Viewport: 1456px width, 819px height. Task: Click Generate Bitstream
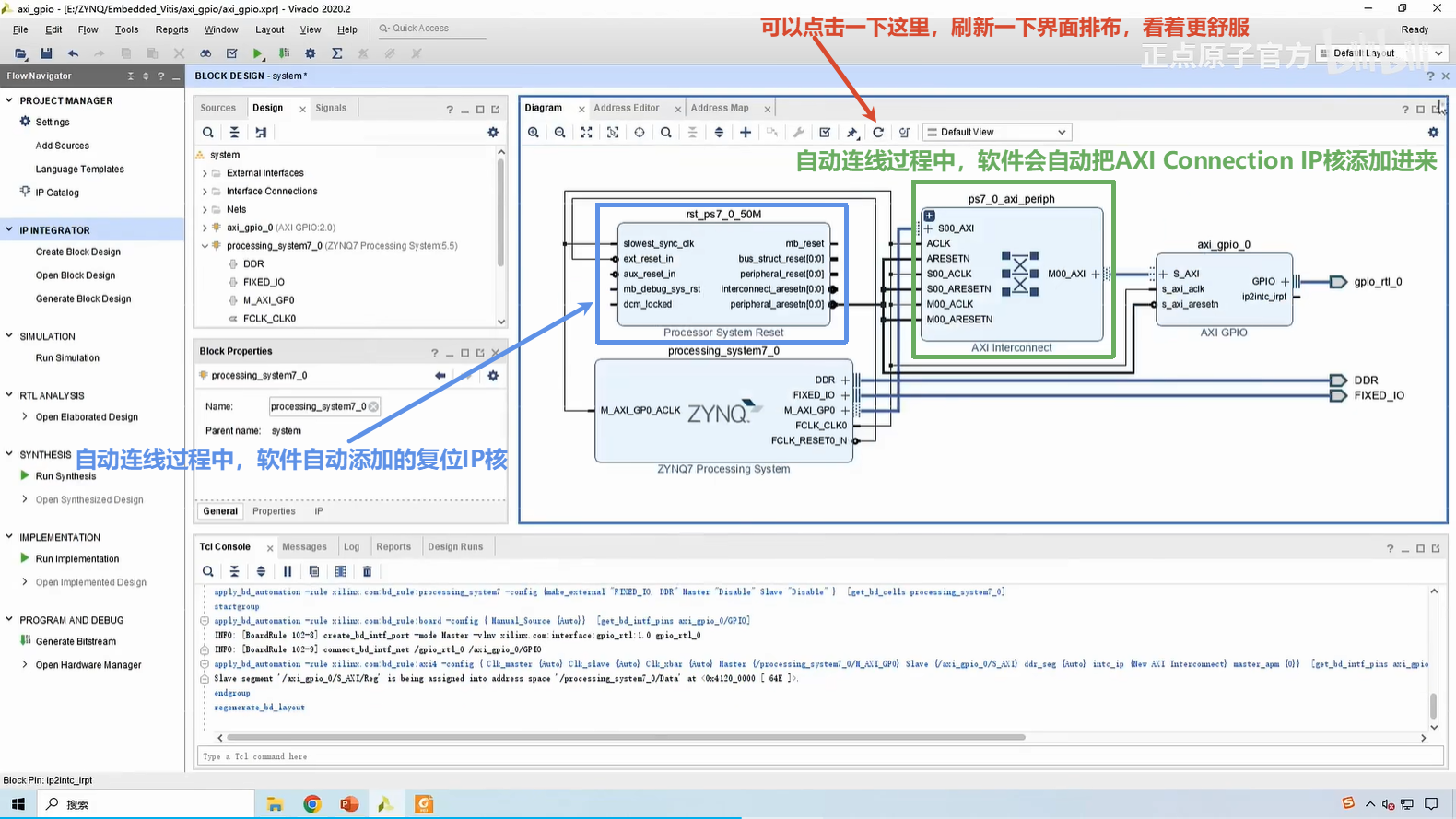pos(76,642)
